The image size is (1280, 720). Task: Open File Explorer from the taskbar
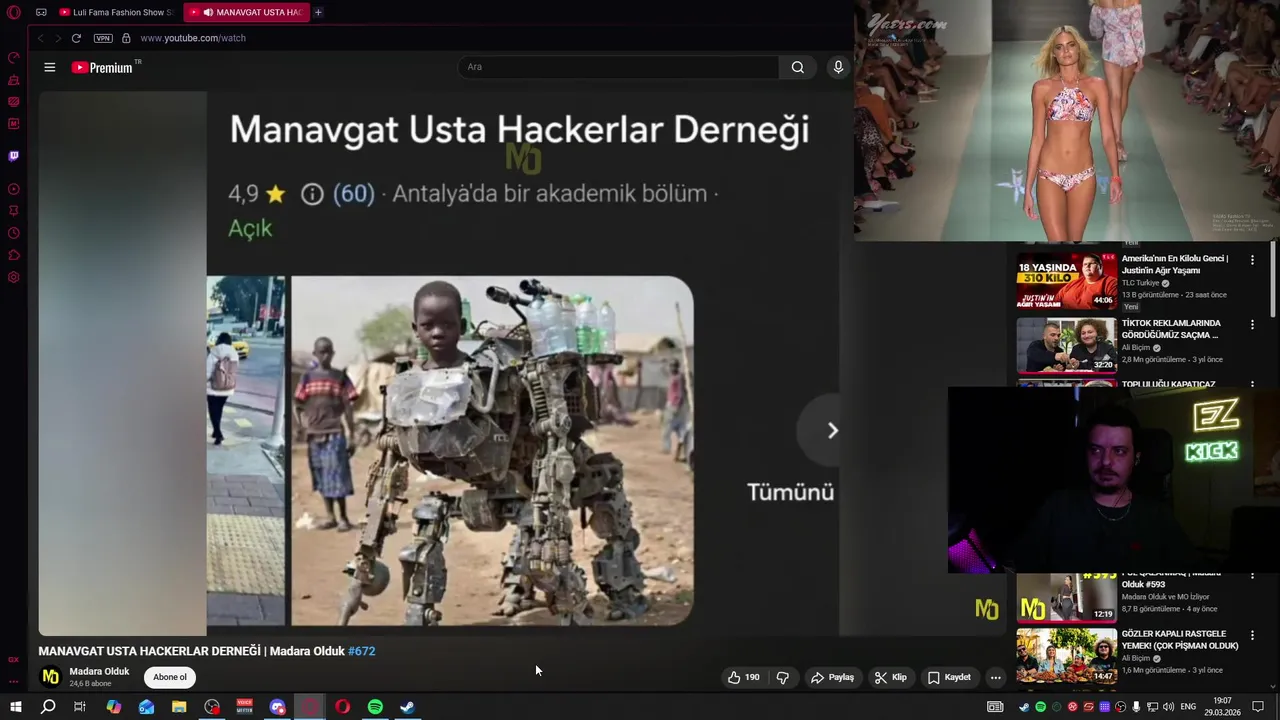coord(179,707)
